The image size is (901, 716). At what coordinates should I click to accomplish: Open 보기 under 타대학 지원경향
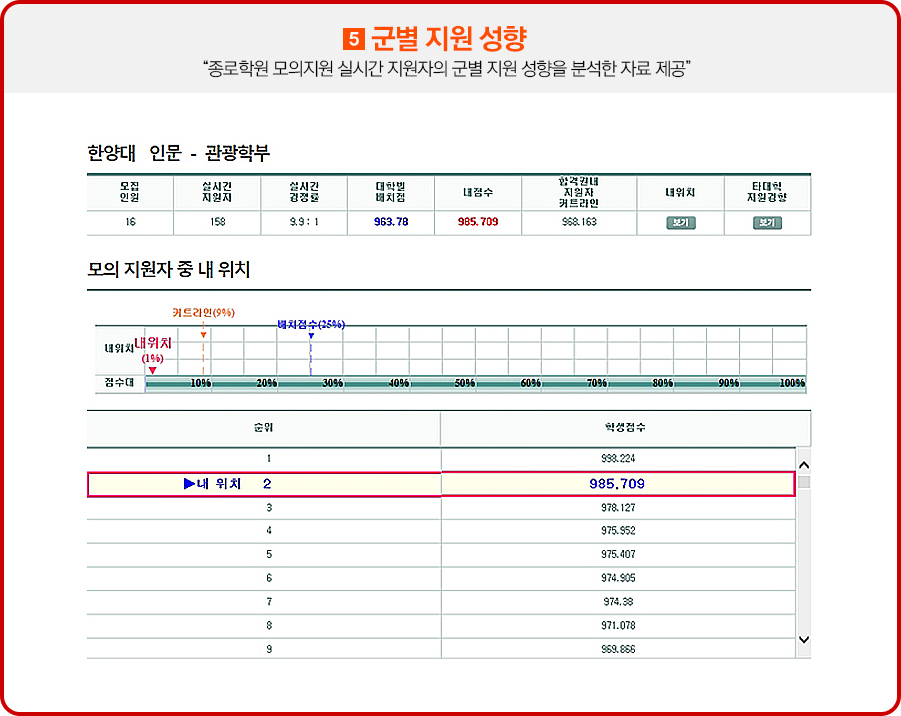pos(767,222)
